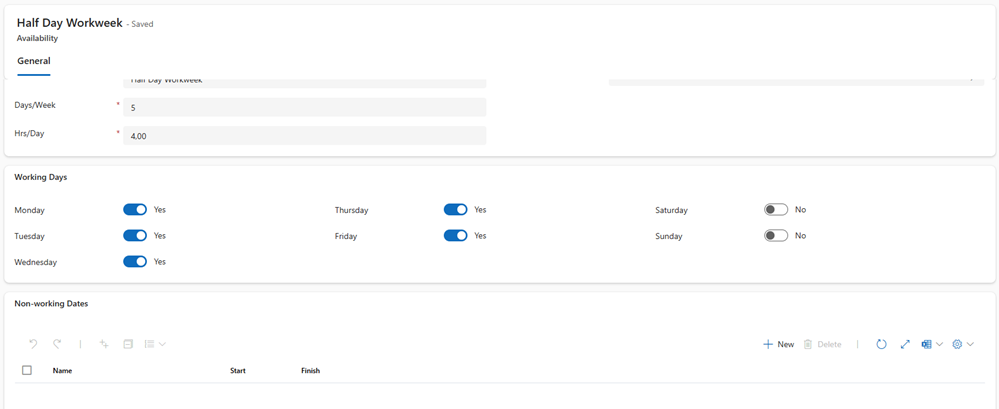The width and height of the screenshot is (999, 409).
Task: Click the form view icon in grid toolbar
Action: click(128, 344)
